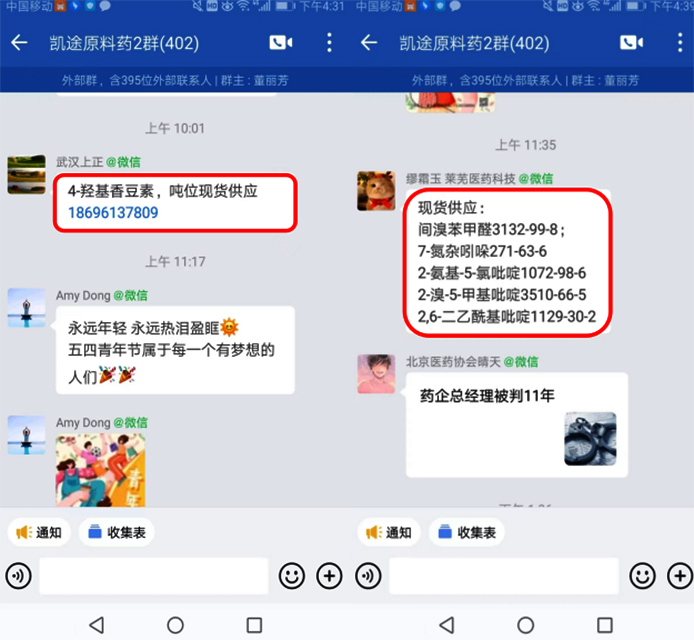694x640 pixels.
Task: Start a video call in right chat
Action: pyautogui.click(x=632, y=43)
